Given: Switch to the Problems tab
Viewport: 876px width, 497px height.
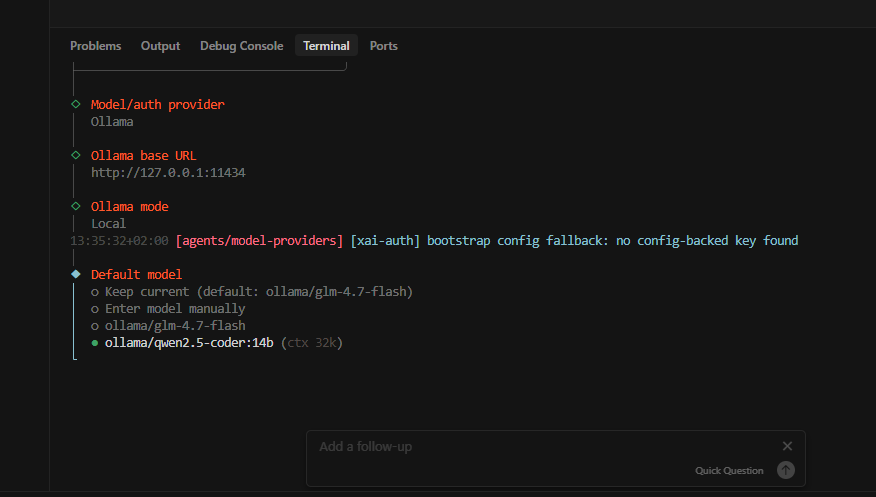Looking at the screenshot, I should (96, 46).
